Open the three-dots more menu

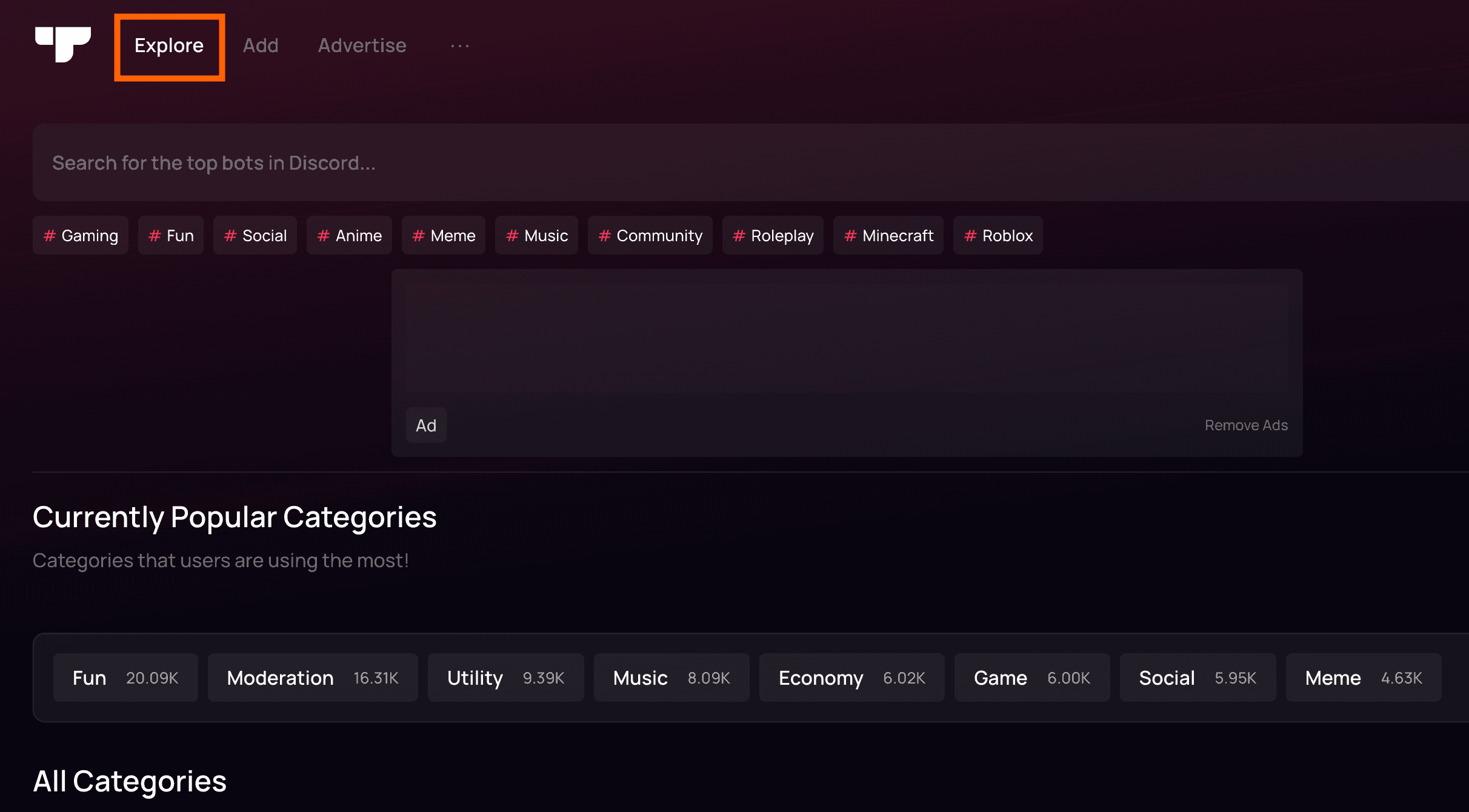click(460, 46)
